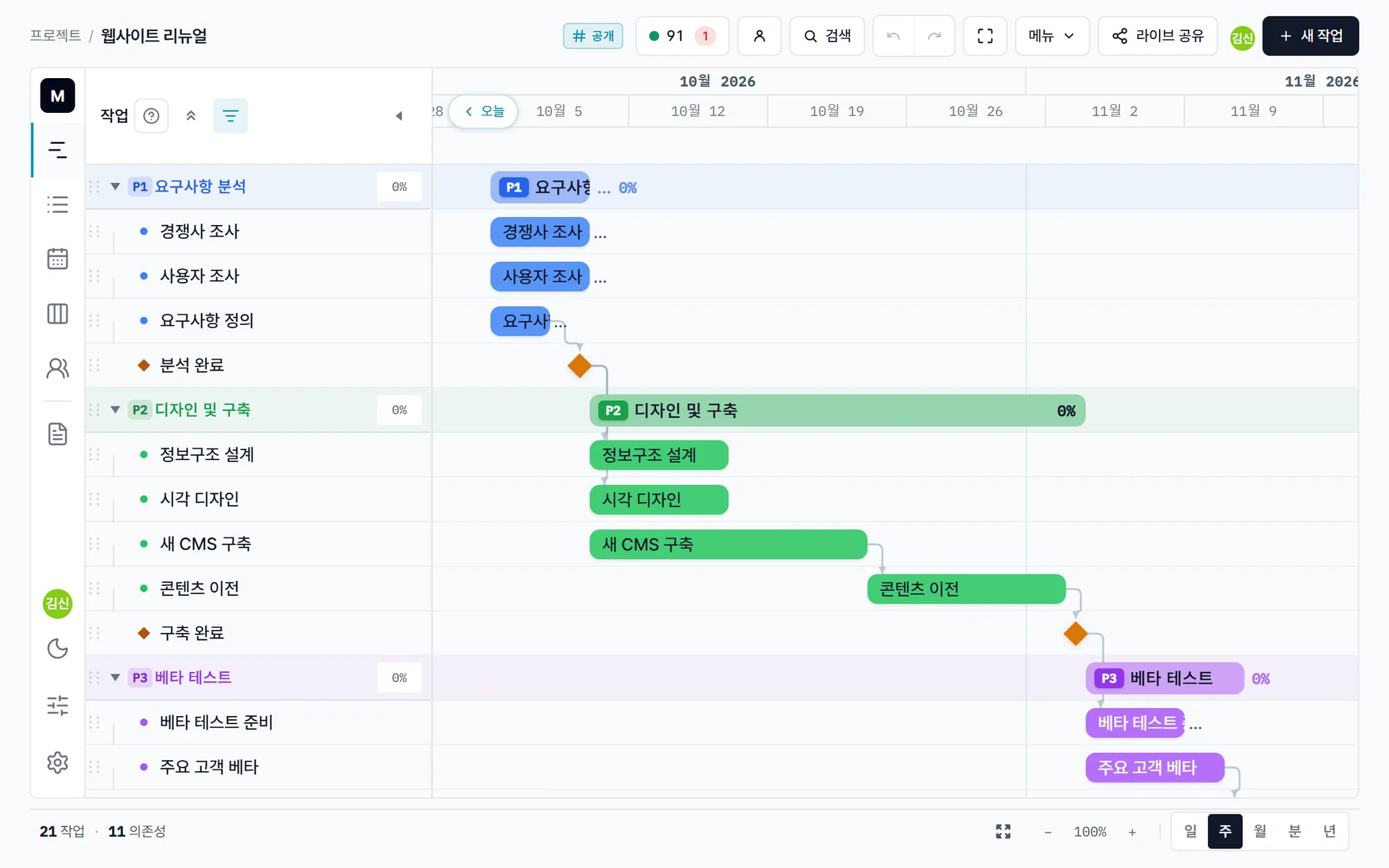Click the 11 의존성 count
1389x868 pixels.
coord(137,831)
